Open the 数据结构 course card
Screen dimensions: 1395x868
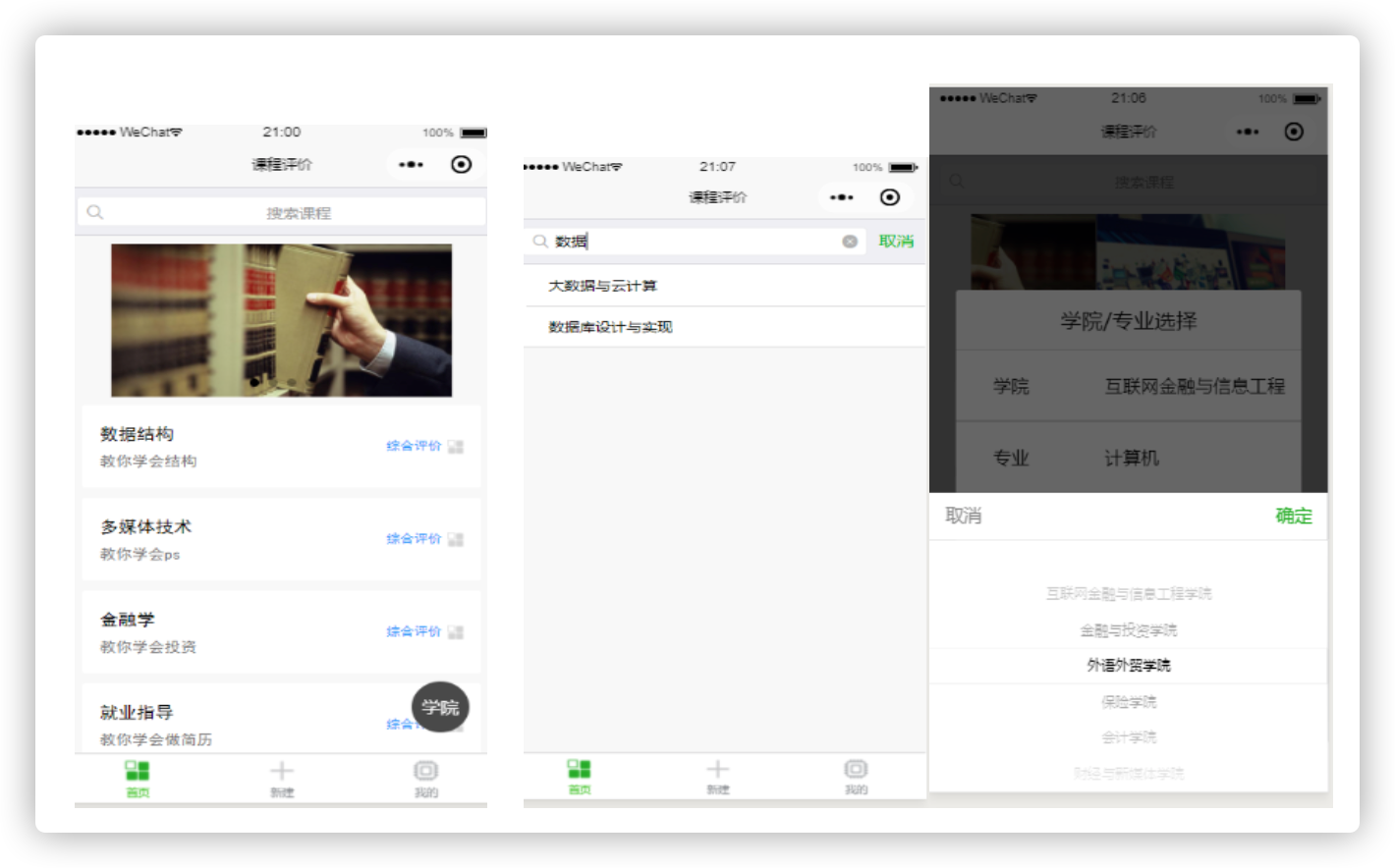281,447
